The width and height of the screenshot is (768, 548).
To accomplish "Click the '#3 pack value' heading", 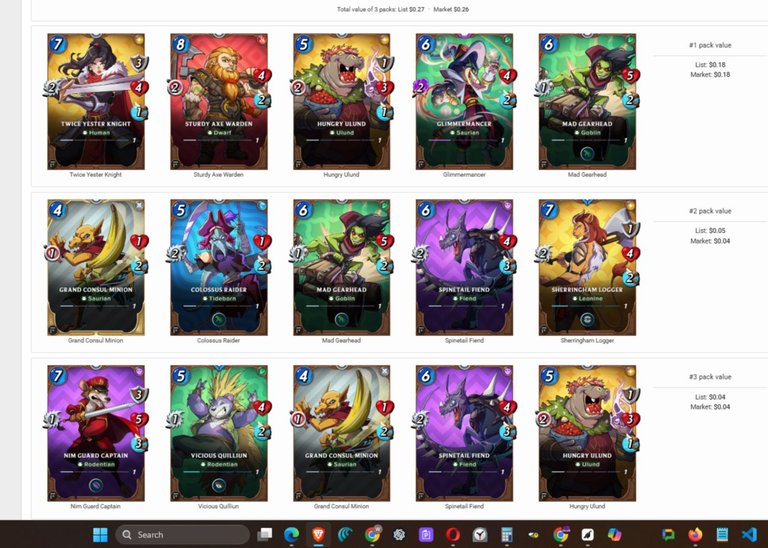I will click(x=710, y=377).
